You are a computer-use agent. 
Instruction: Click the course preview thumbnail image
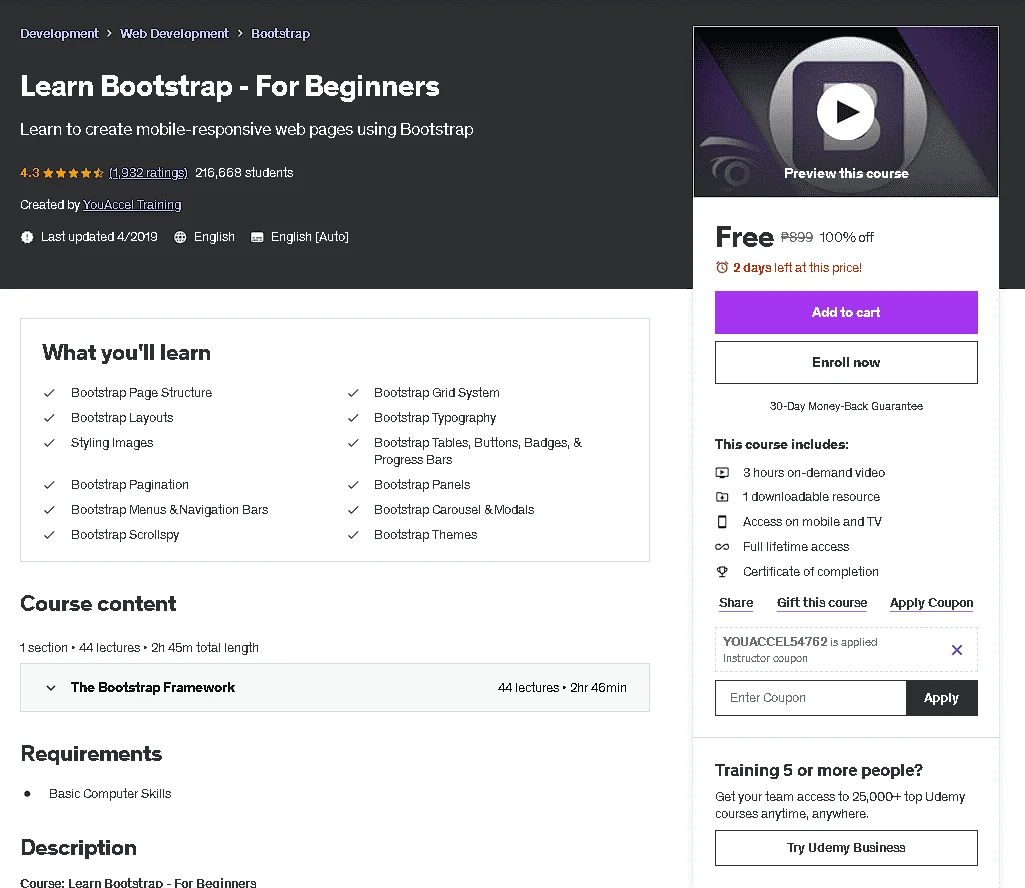(846, 112)
